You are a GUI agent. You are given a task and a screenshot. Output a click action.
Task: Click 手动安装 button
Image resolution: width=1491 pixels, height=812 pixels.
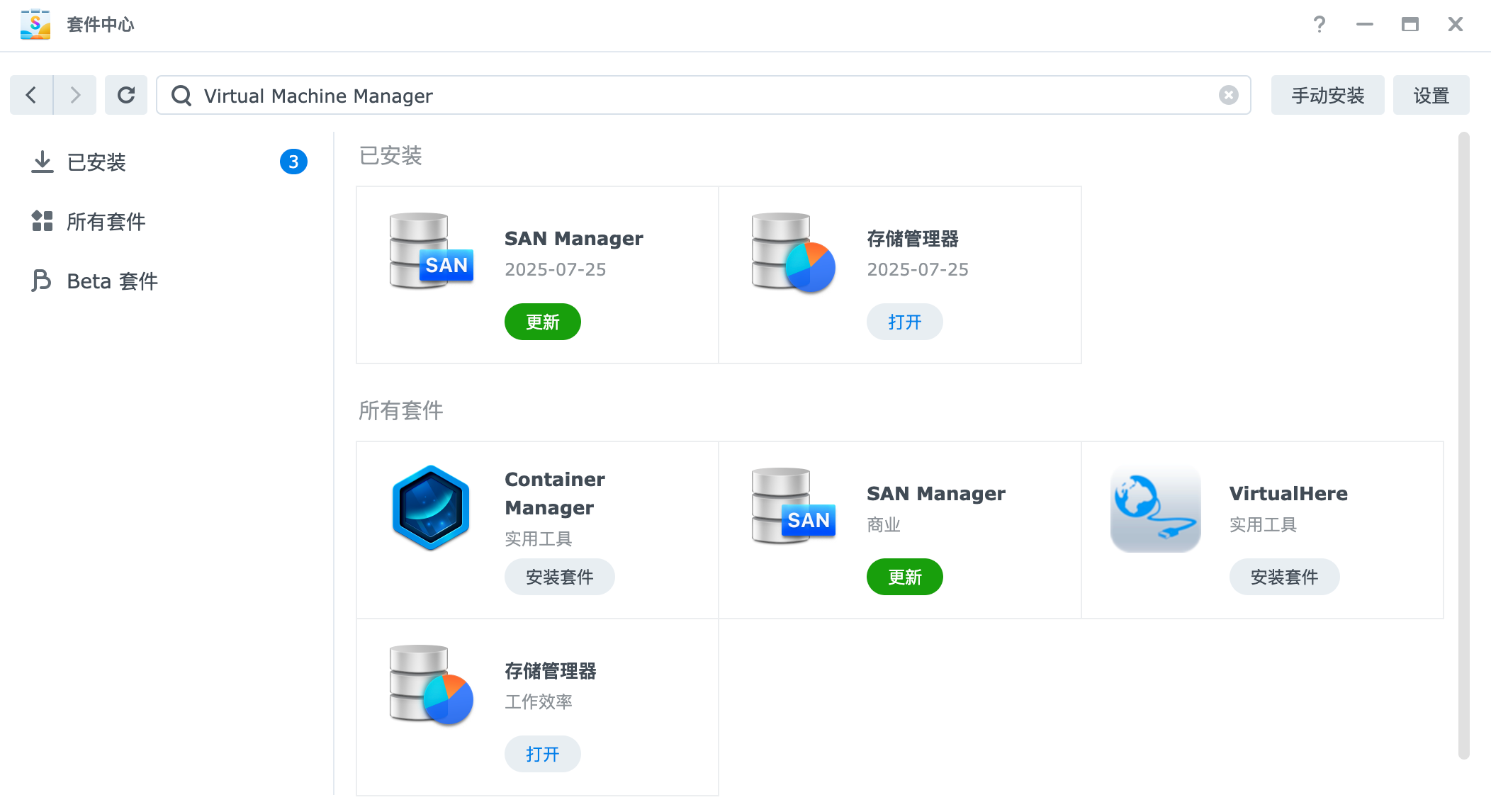1327,95
